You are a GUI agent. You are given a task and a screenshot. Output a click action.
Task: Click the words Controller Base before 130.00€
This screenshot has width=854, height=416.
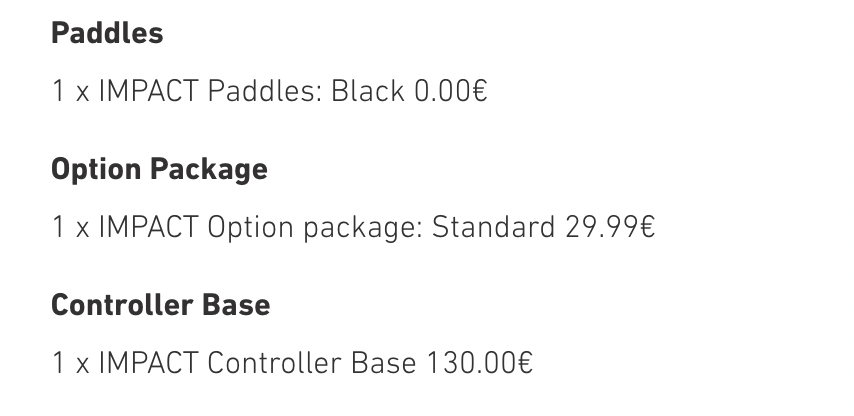(x=312, y=363)
